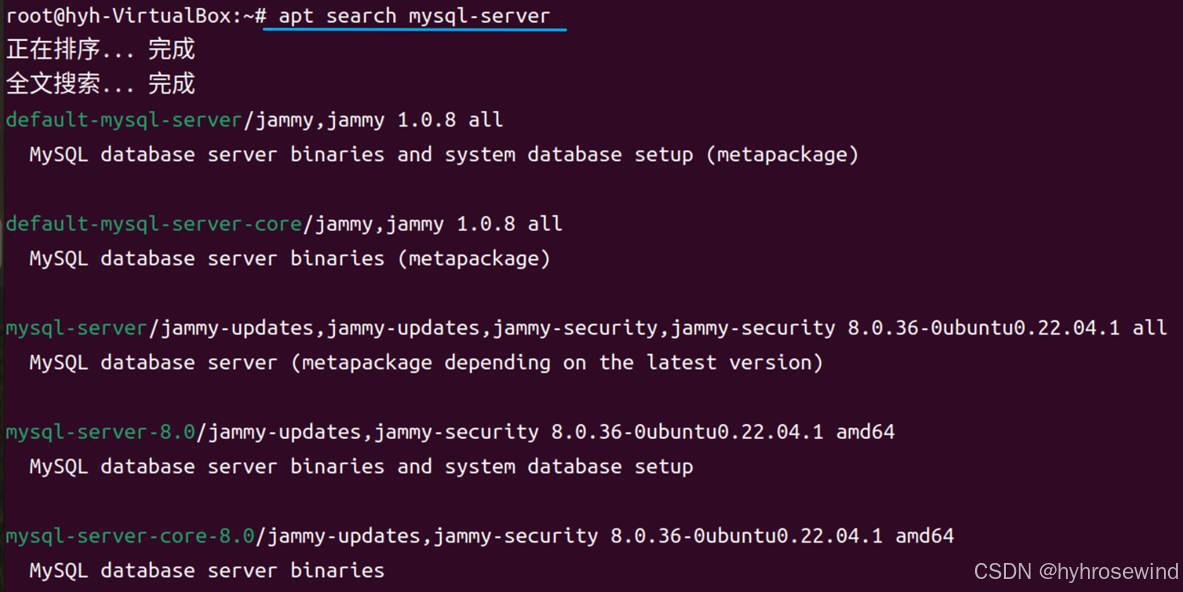Click last description 'MySQL database server binaries'

(207, 571)
